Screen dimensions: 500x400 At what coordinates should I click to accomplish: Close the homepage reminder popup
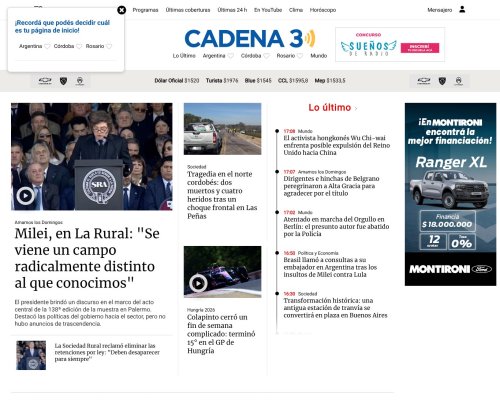click(x=122, y=10)
